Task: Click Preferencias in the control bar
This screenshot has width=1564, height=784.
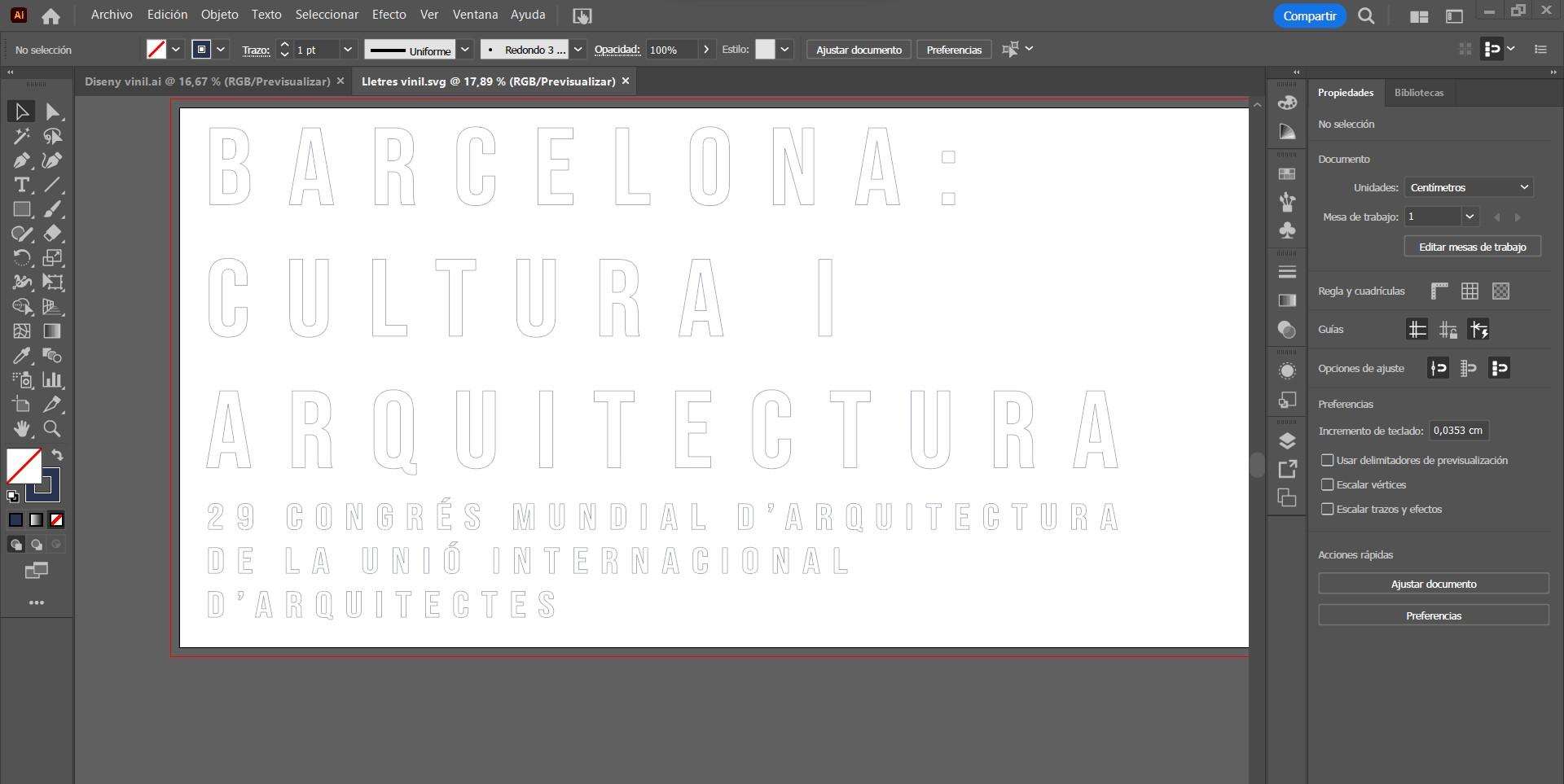Action: pyautogui.click(x=954, y=50)
